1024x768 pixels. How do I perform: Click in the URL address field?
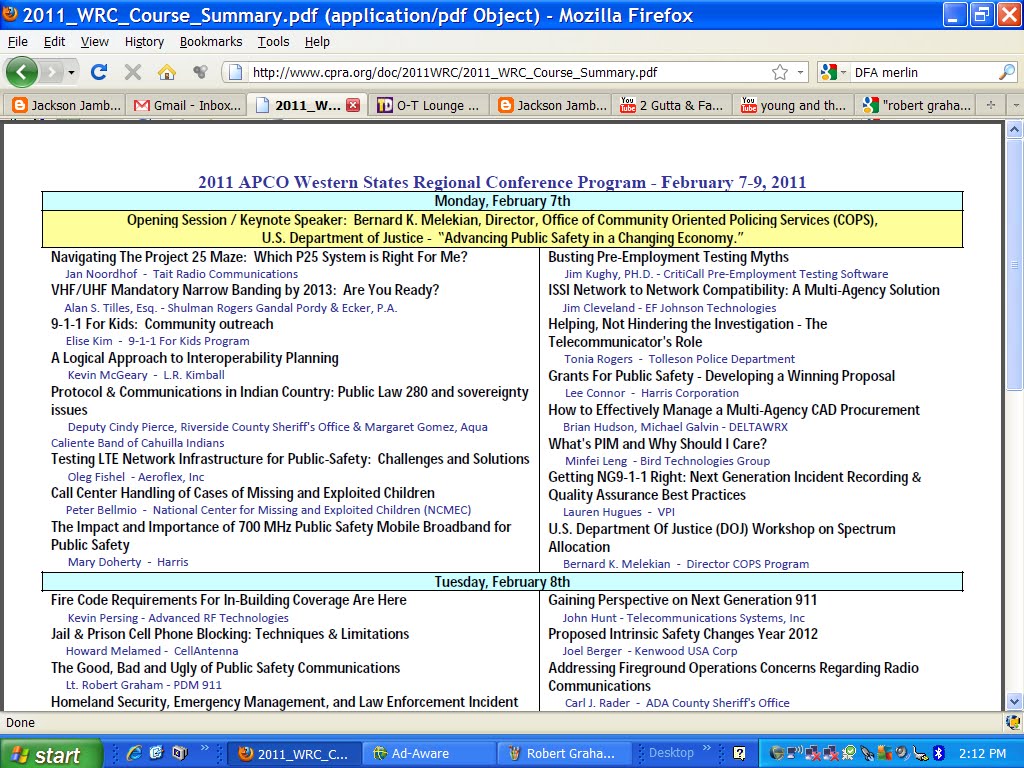coord(508,72)
